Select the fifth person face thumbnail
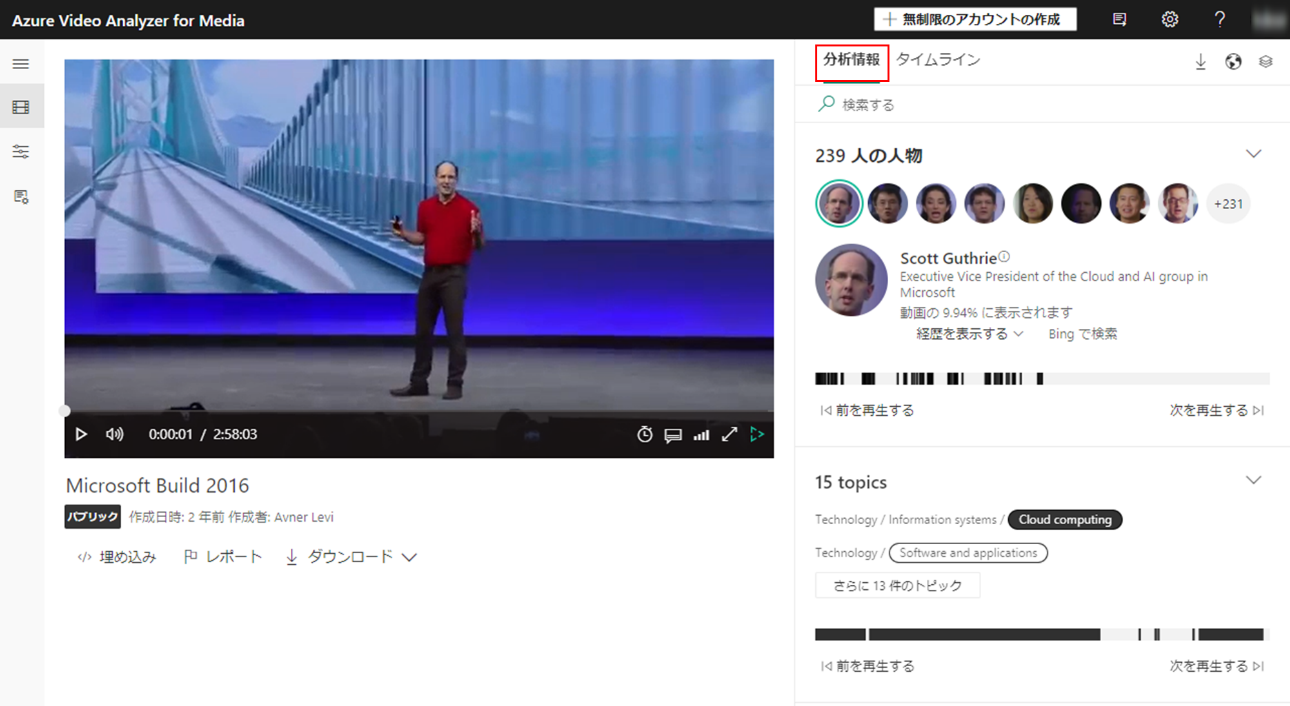The image size is (1290, 706). pos(1033,204)
